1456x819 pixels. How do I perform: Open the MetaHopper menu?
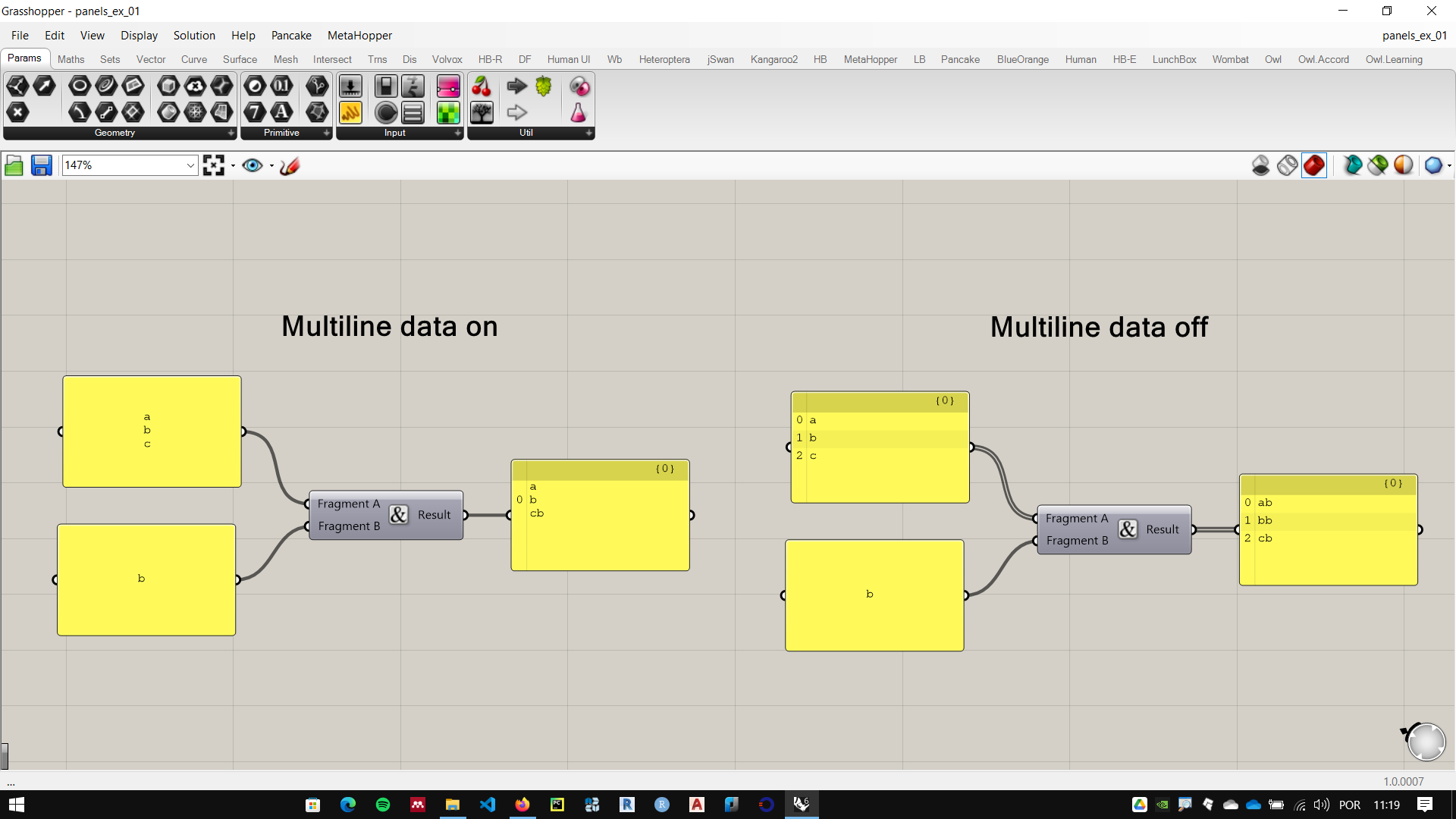point(359,36)
